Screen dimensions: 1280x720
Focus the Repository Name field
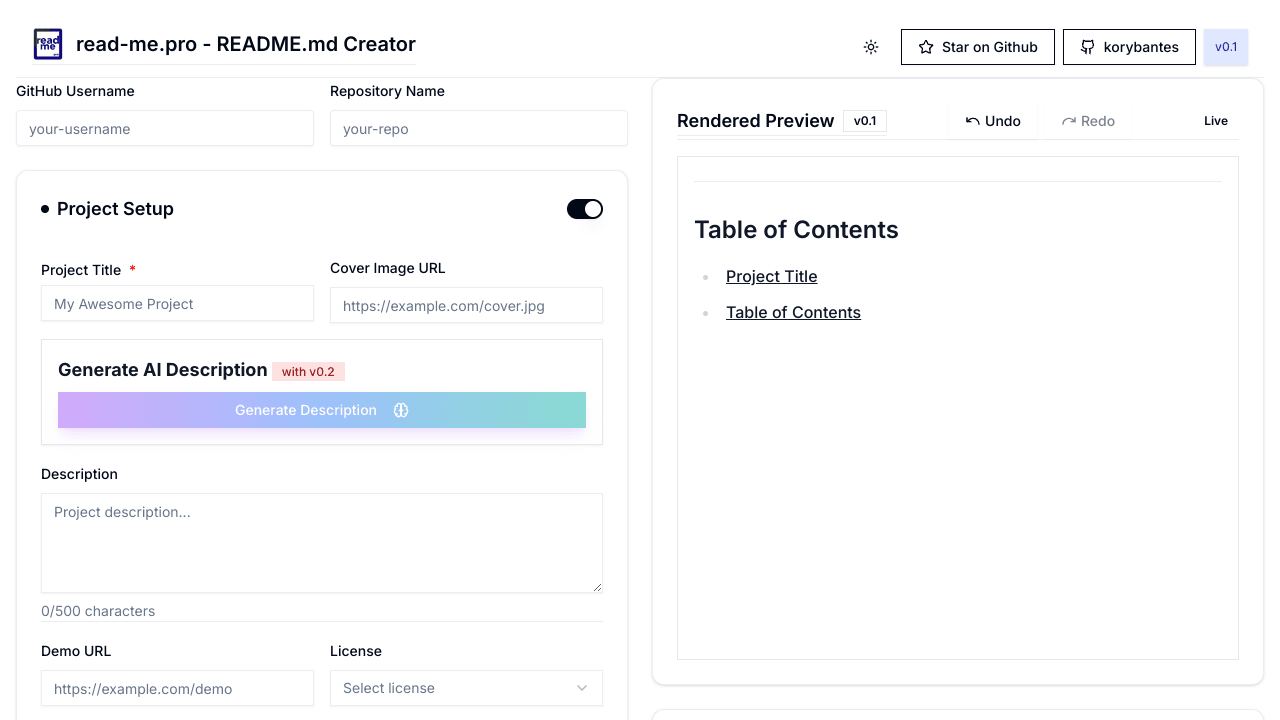click(x=478, y=129)
